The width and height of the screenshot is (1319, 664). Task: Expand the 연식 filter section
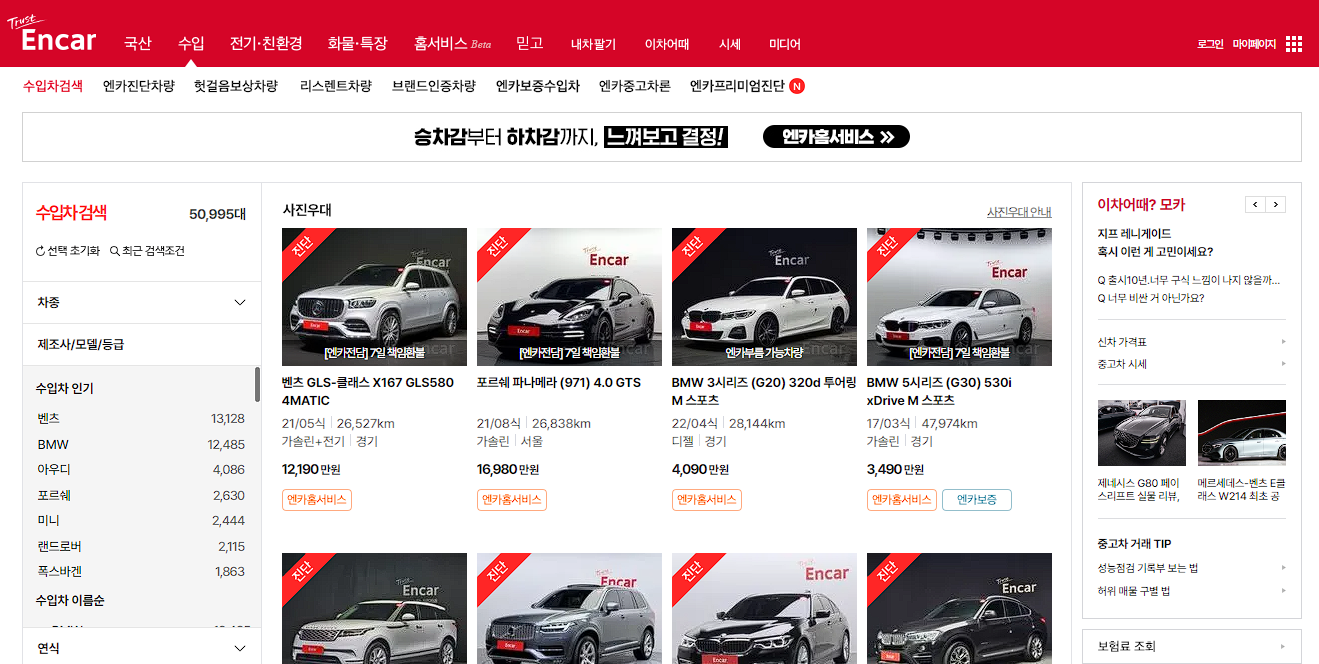click(x=142, y=648)
